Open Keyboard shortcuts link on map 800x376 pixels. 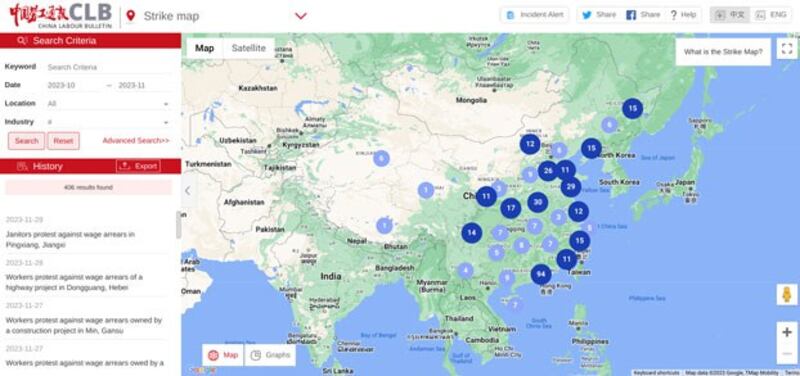[657, 373]
